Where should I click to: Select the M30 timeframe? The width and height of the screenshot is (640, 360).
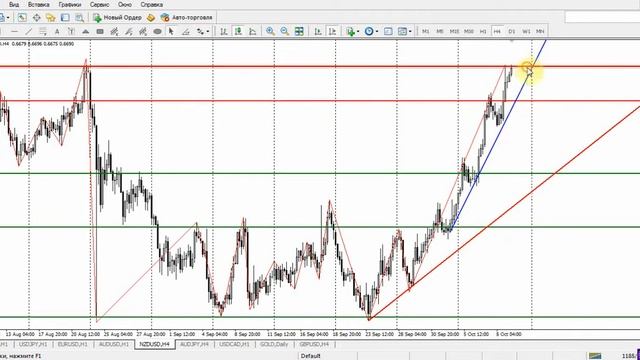(469, 31)
